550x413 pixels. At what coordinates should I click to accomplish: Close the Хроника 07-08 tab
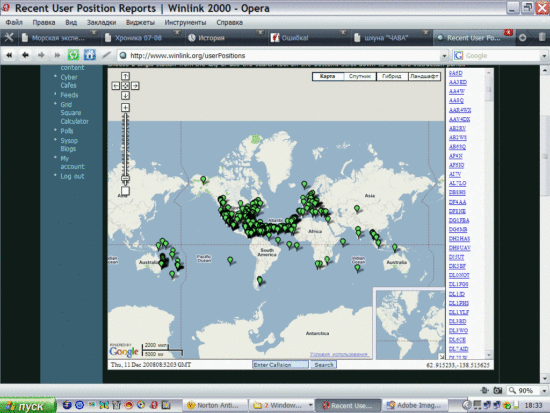click(x=177, y=33)
